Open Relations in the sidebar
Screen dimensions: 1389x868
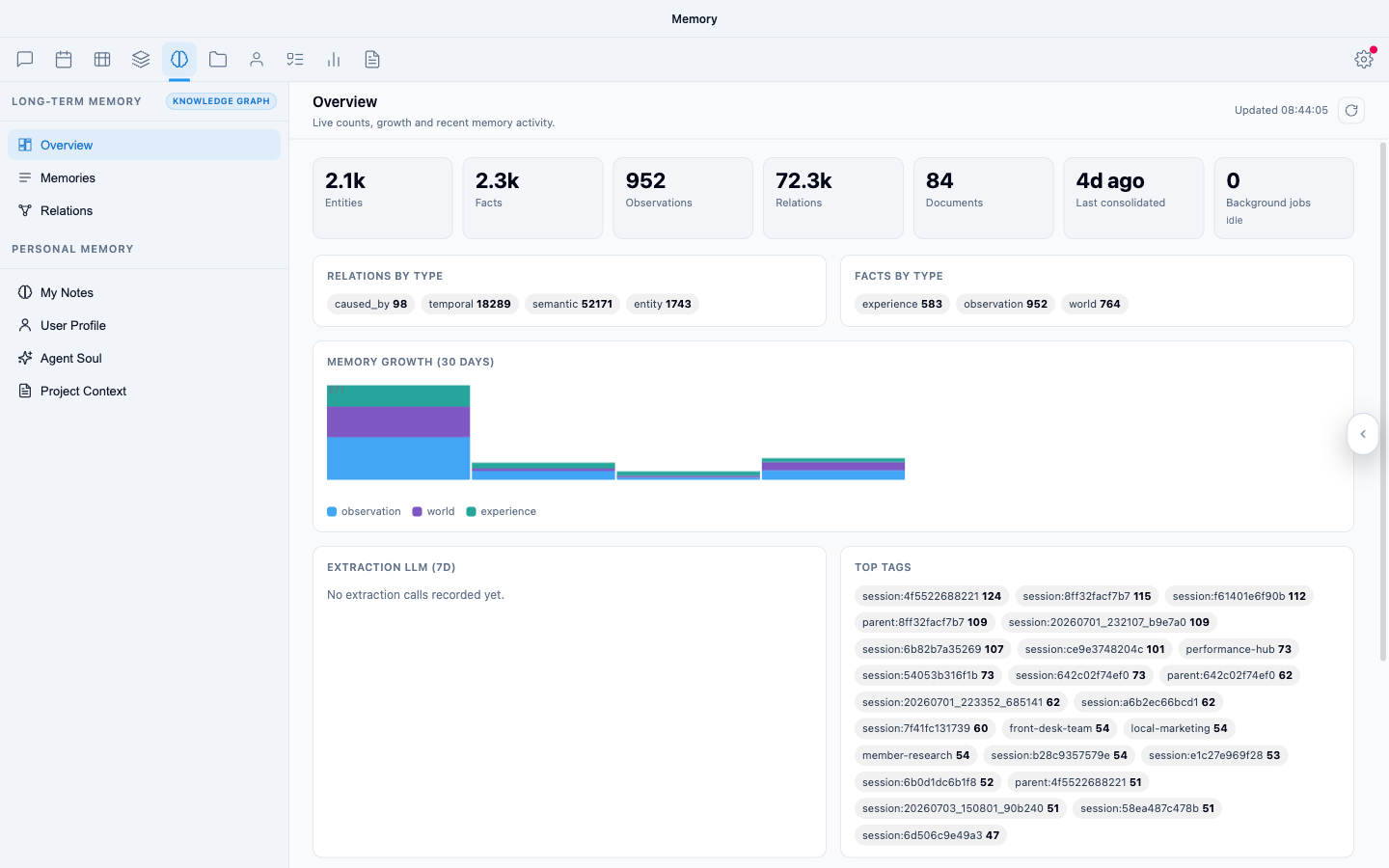point(144,210)
